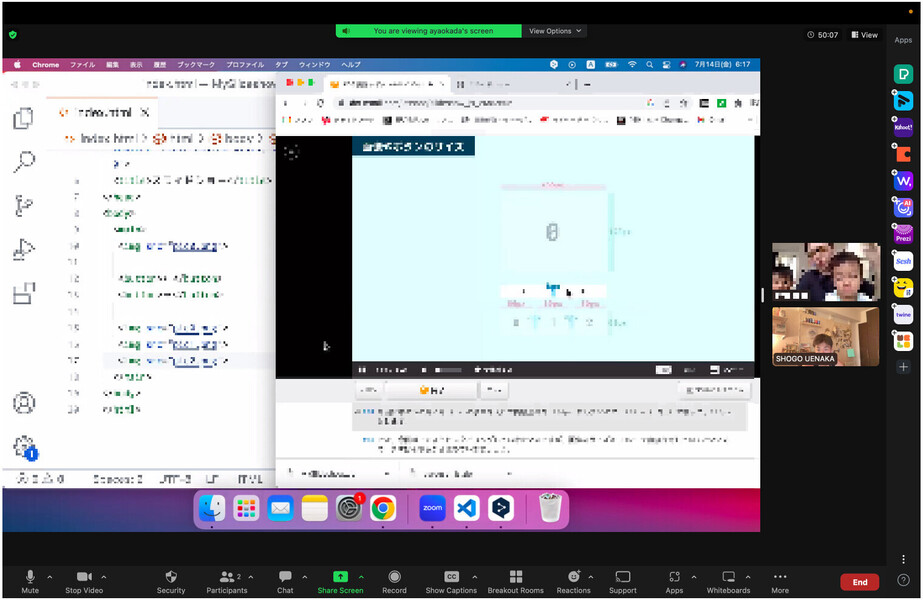Start recording the meeting

click(394, 577)
